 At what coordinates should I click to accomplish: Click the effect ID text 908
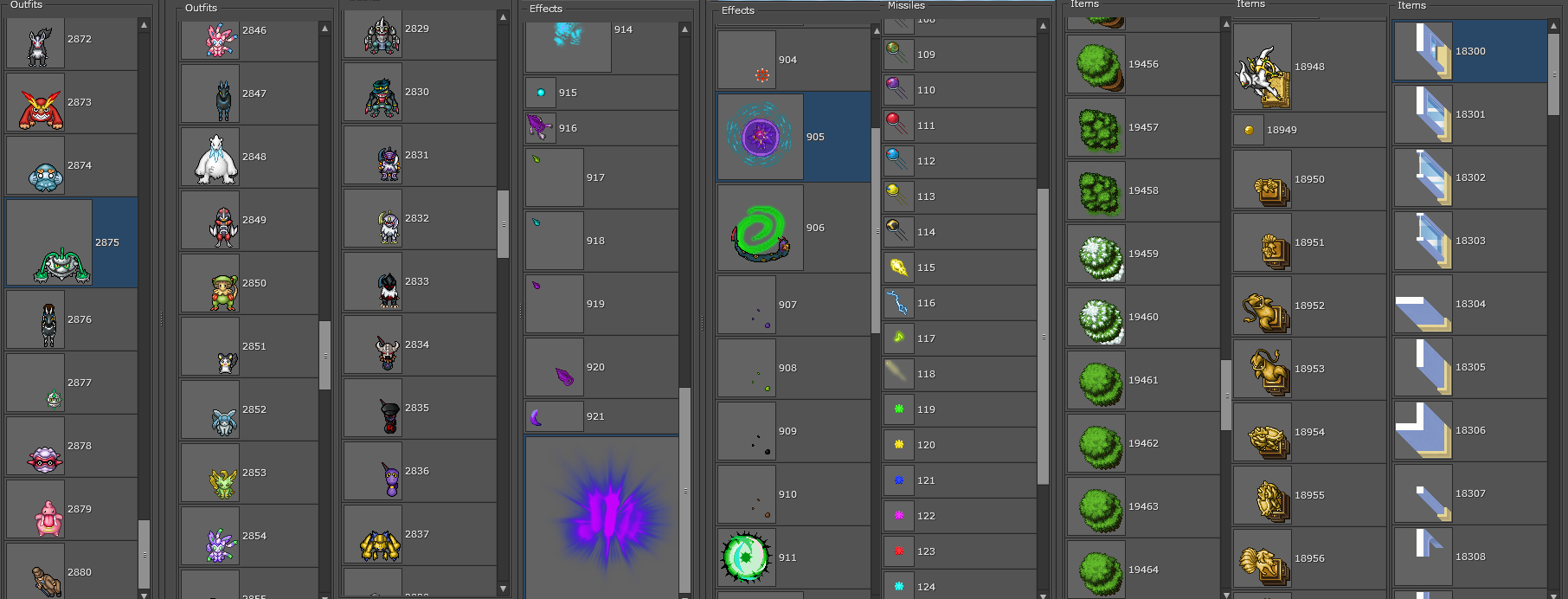click(787, 368)
